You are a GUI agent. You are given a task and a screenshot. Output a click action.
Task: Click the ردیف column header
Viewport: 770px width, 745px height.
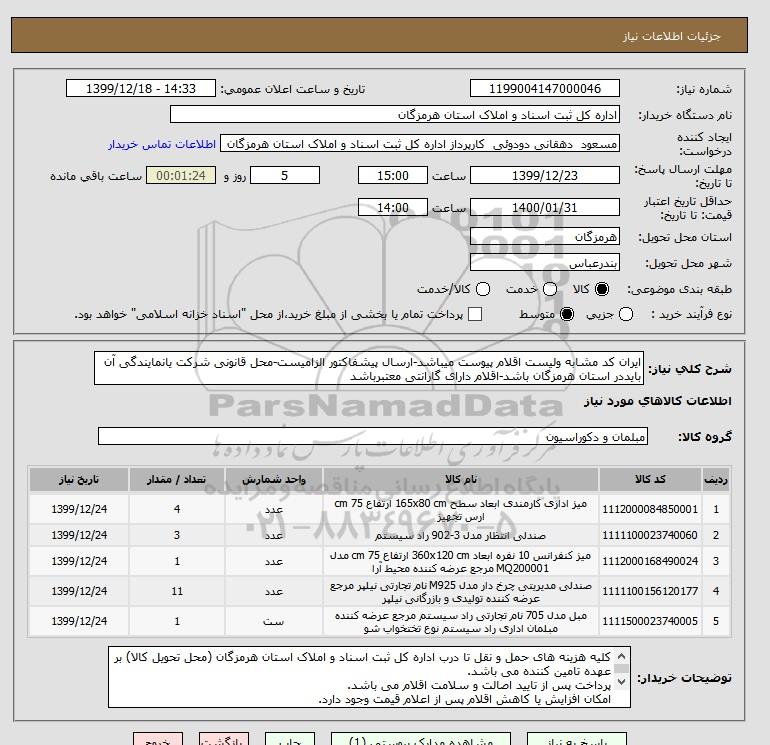(716, 479)
